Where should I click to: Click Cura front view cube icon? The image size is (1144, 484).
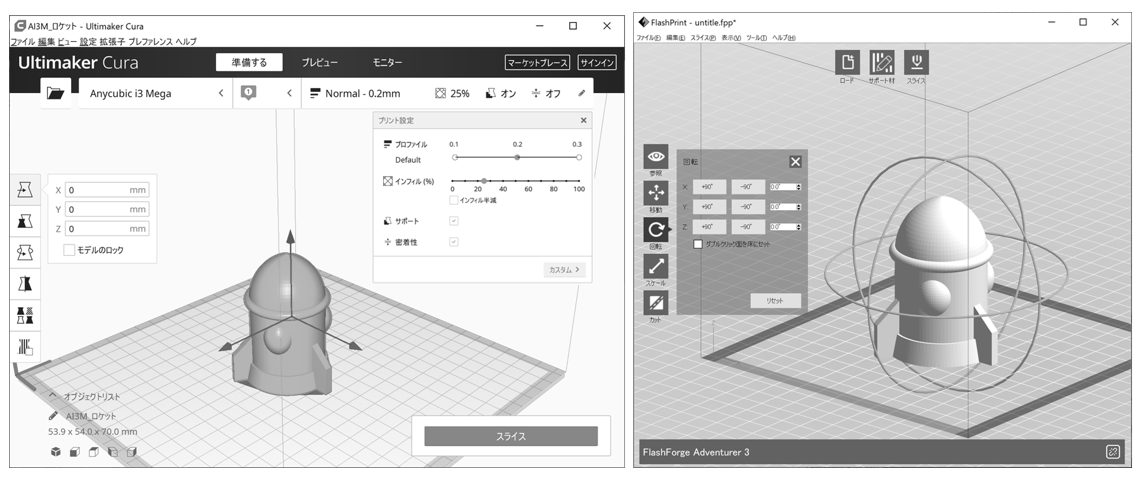click(x=74, y=452)
